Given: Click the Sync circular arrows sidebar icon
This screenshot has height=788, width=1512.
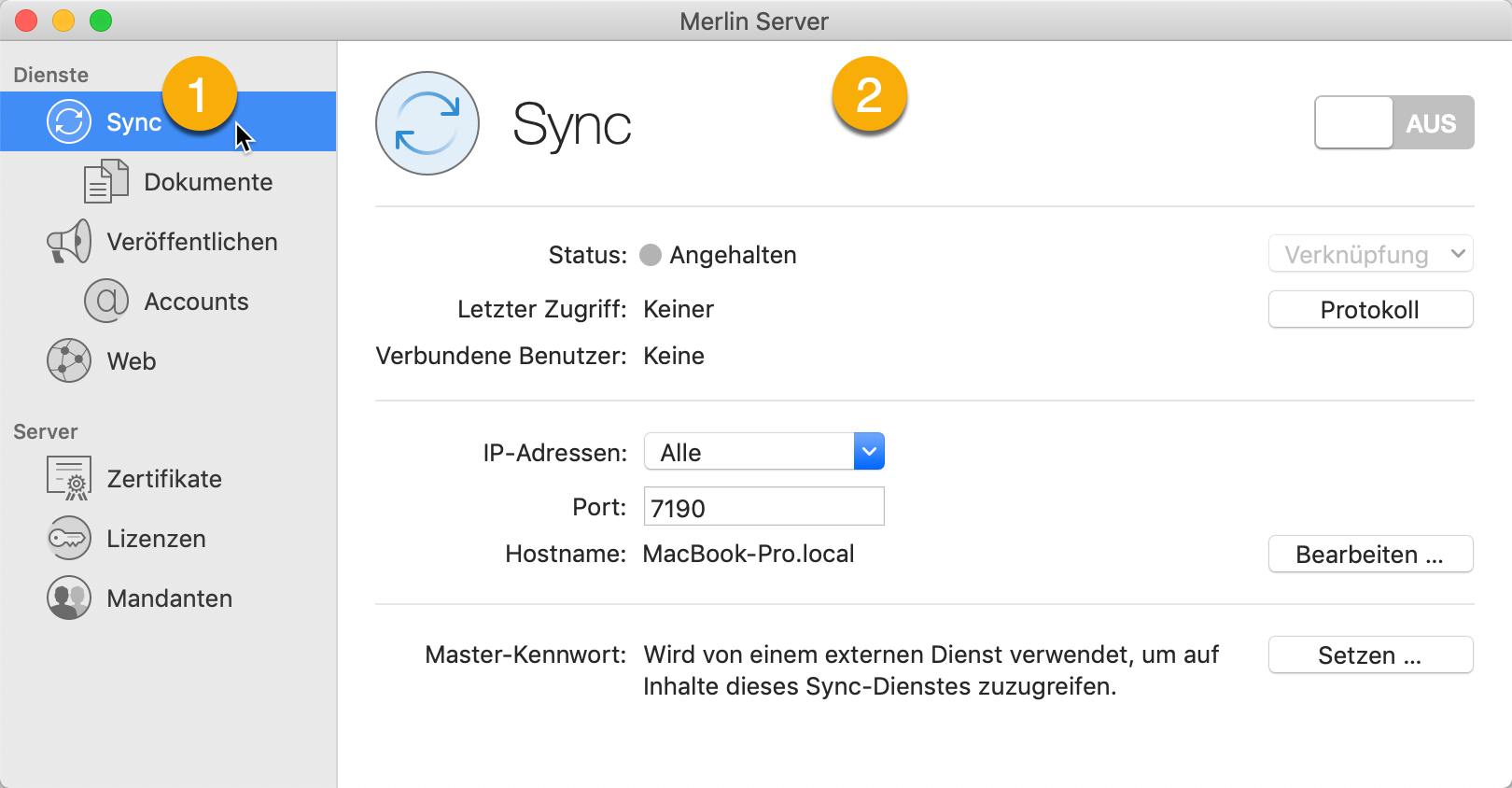Looking at the screenshot, I should [69, 121].
